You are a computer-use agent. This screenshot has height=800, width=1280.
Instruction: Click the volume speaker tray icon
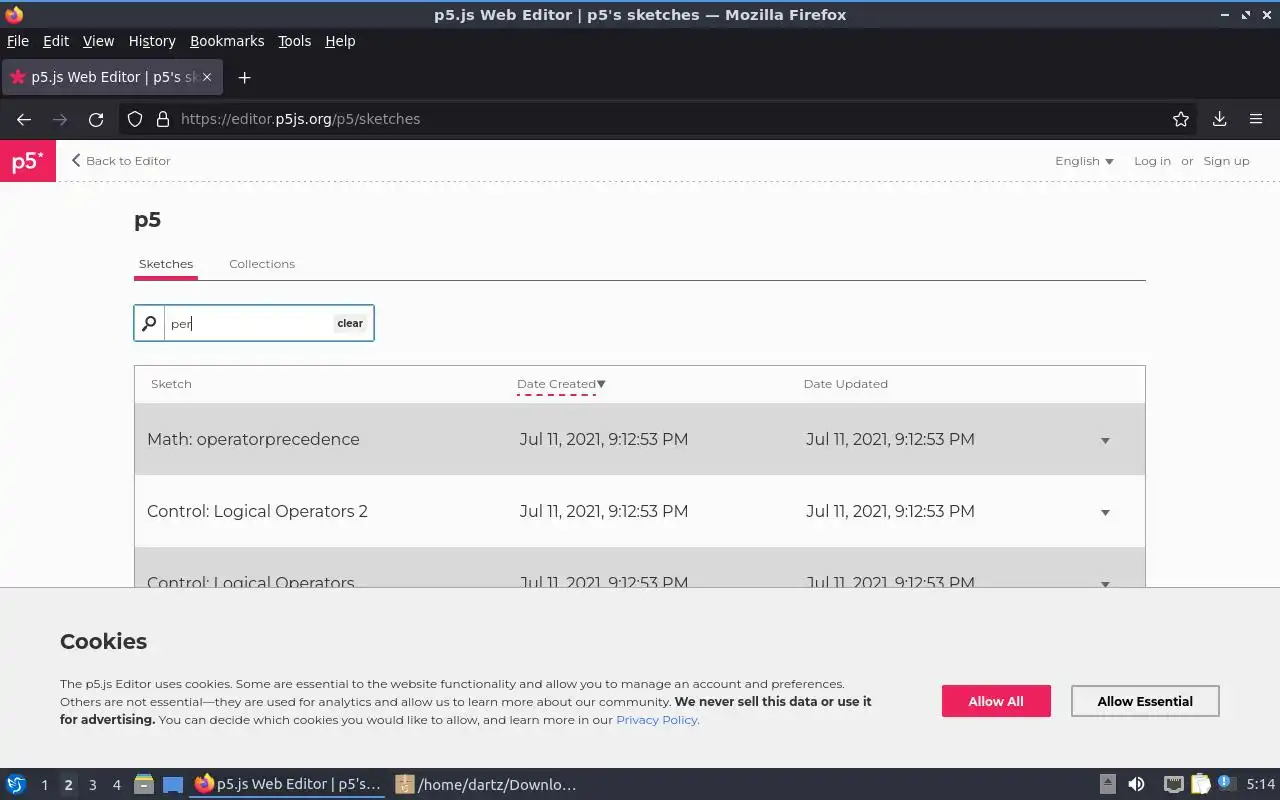(x=1136, y=785)
